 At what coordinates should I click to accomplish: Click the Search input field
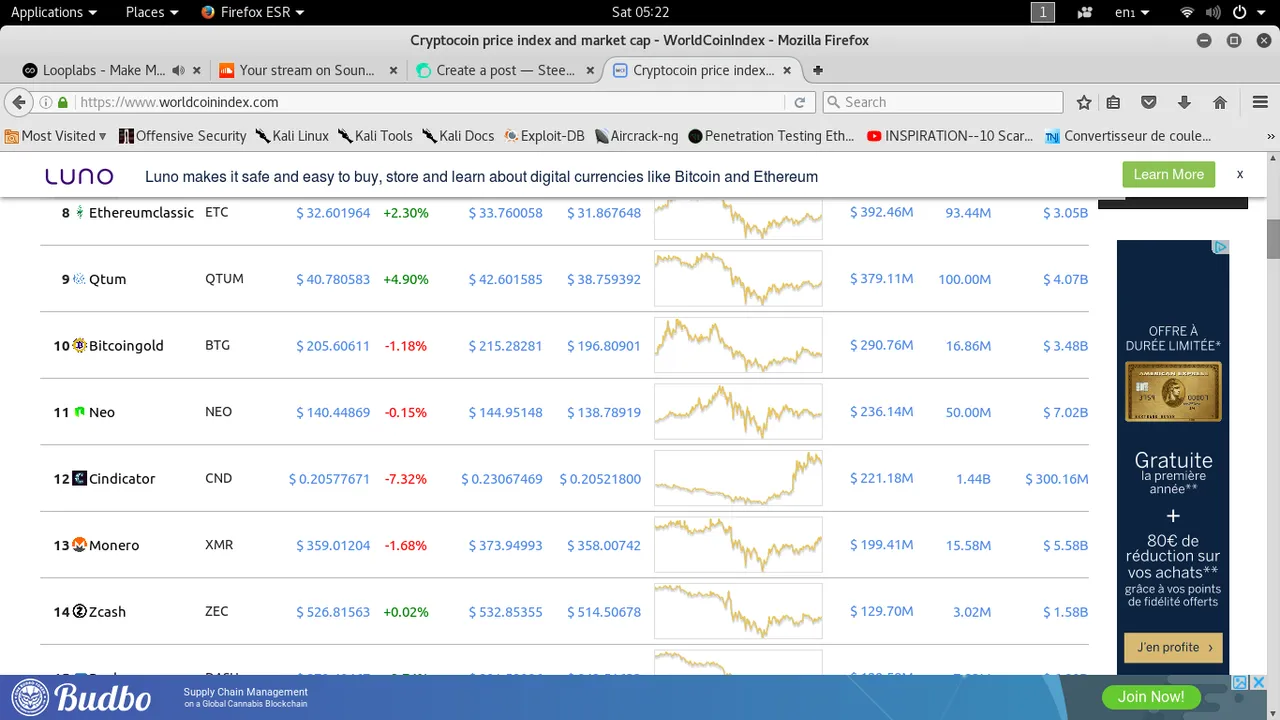pyautogui.click(x=942, y=102)
